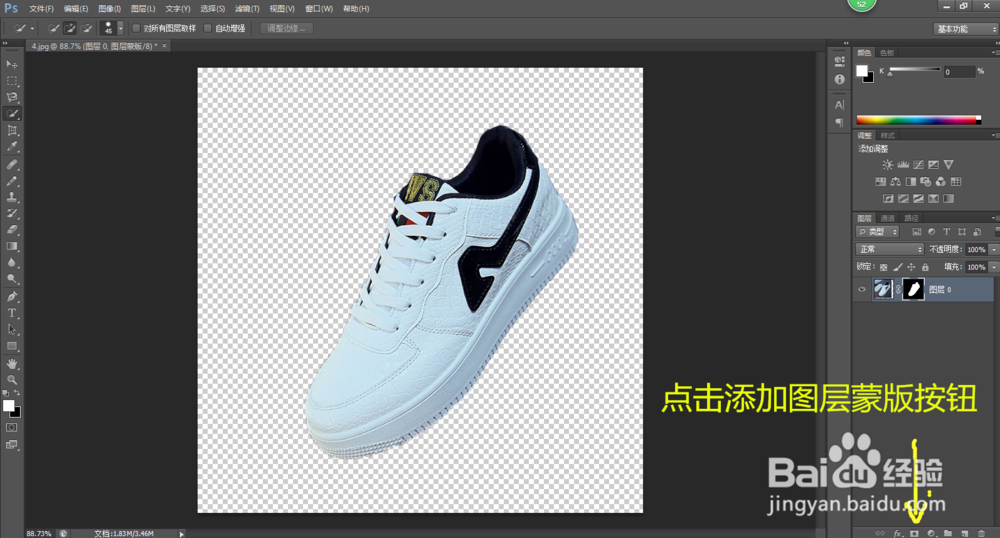The width and height of the screenshot is (1000, 538).
Task: Switch to the 样式 tab
Action: [888, 135]
